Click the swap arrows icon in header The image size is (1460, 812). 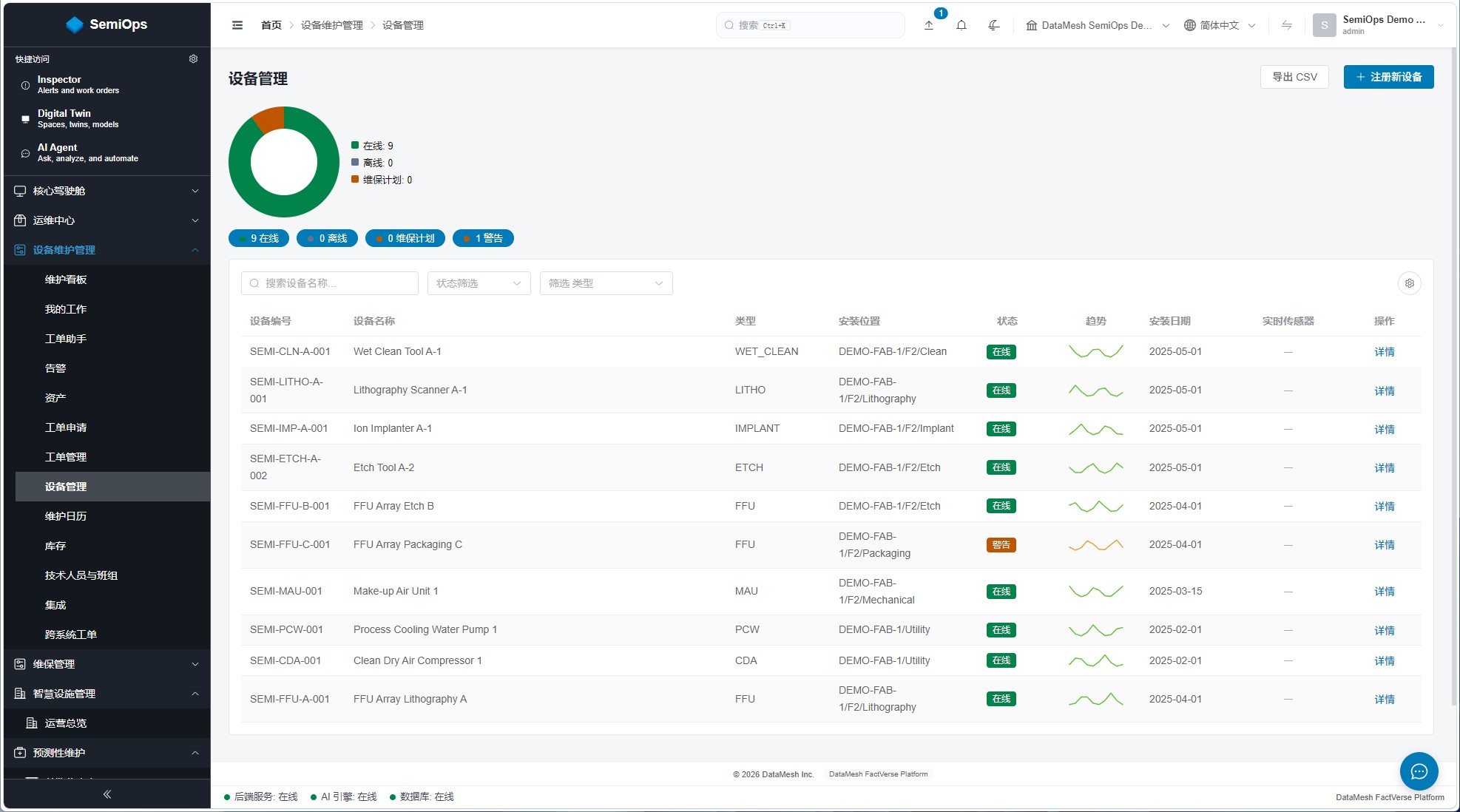pyautogui.click(x=1287, y=25)
